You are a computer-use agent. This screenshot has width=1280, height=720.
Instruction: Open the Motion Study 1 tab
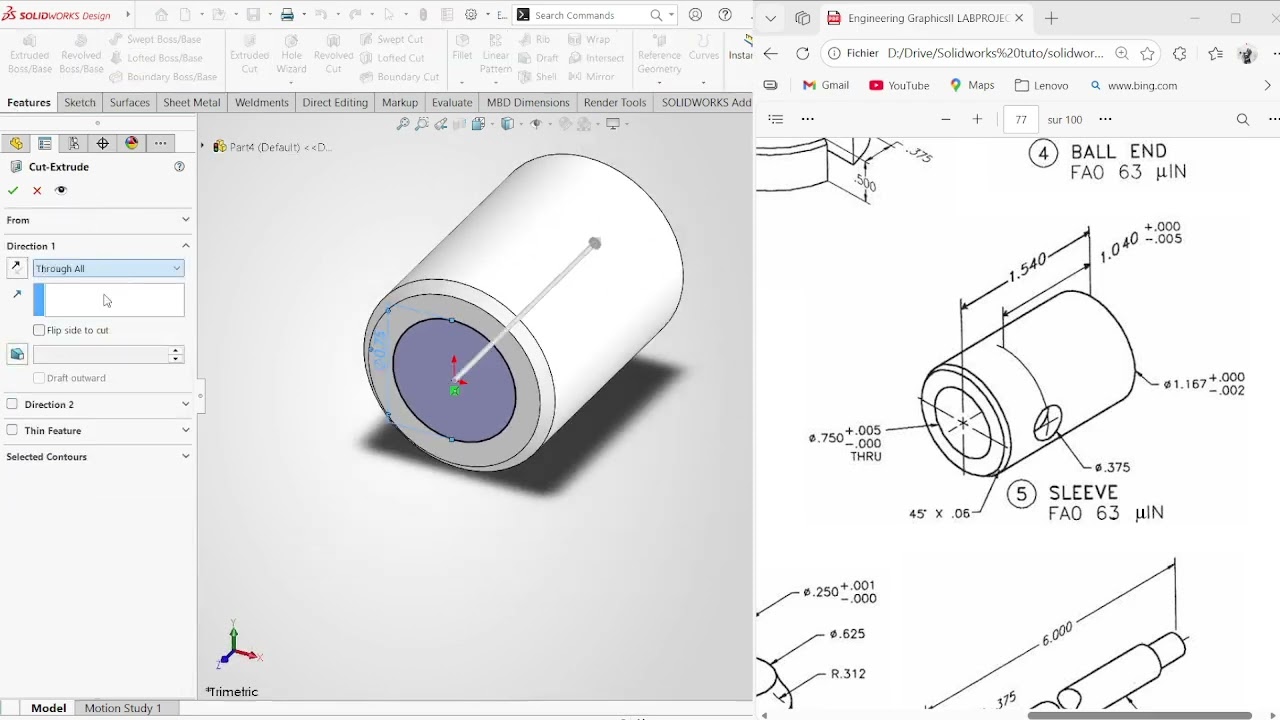click(123, 708)
